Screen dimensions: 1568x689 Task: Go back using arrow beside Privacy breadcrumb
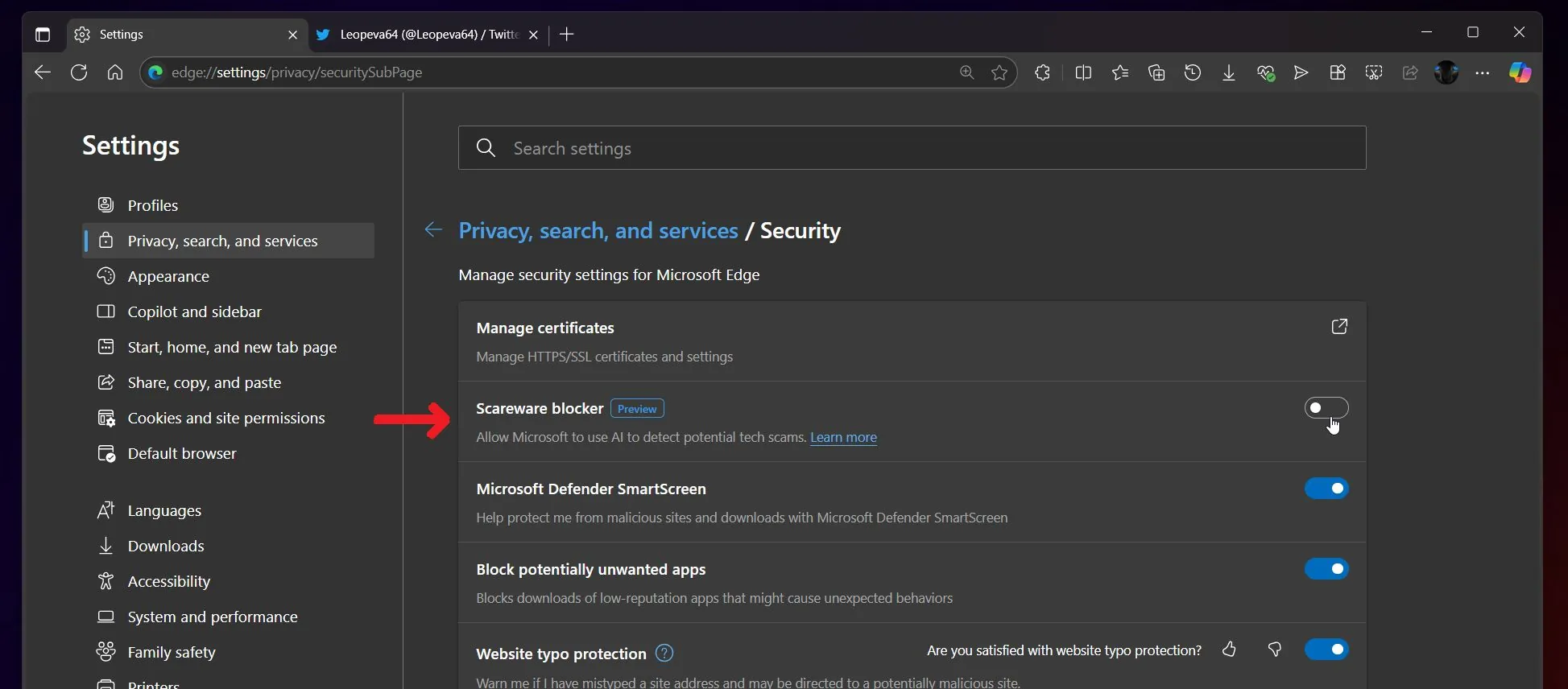point(433,230)
